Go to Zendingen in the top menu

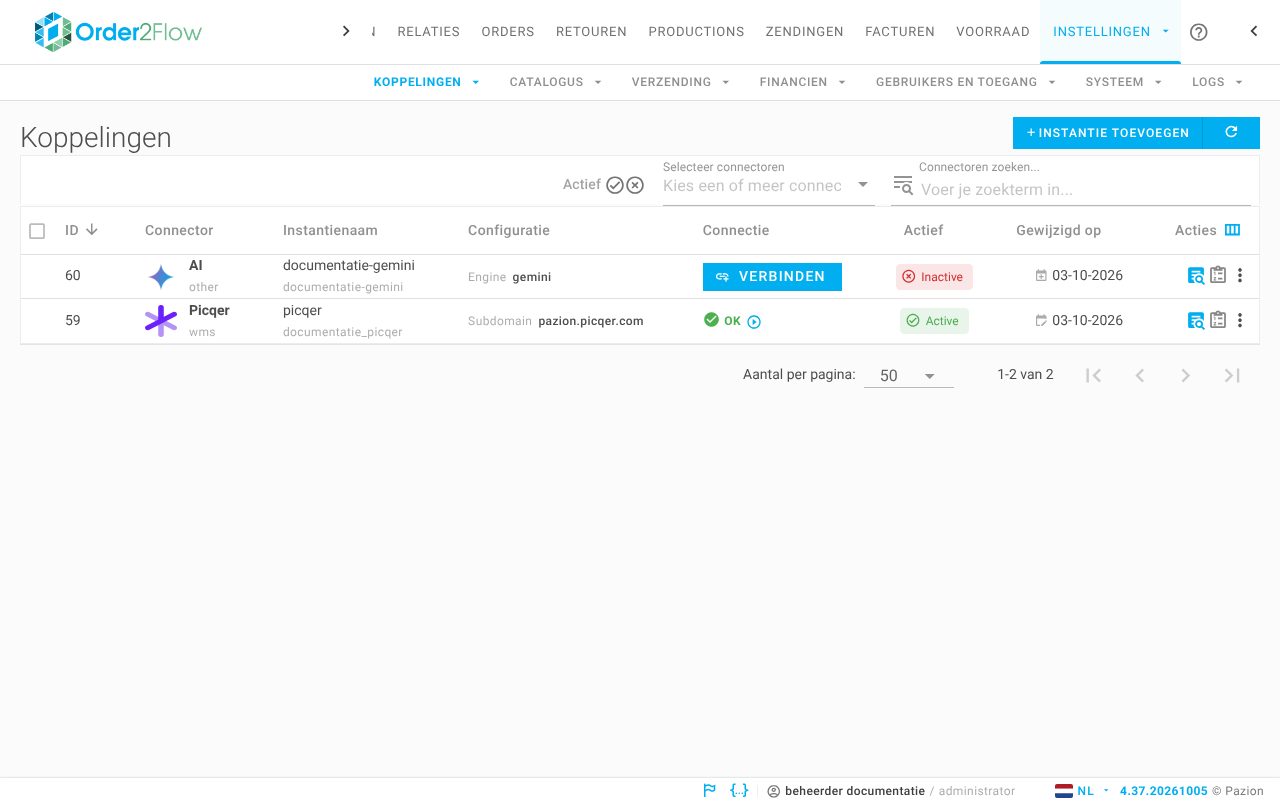coord(805,32)
